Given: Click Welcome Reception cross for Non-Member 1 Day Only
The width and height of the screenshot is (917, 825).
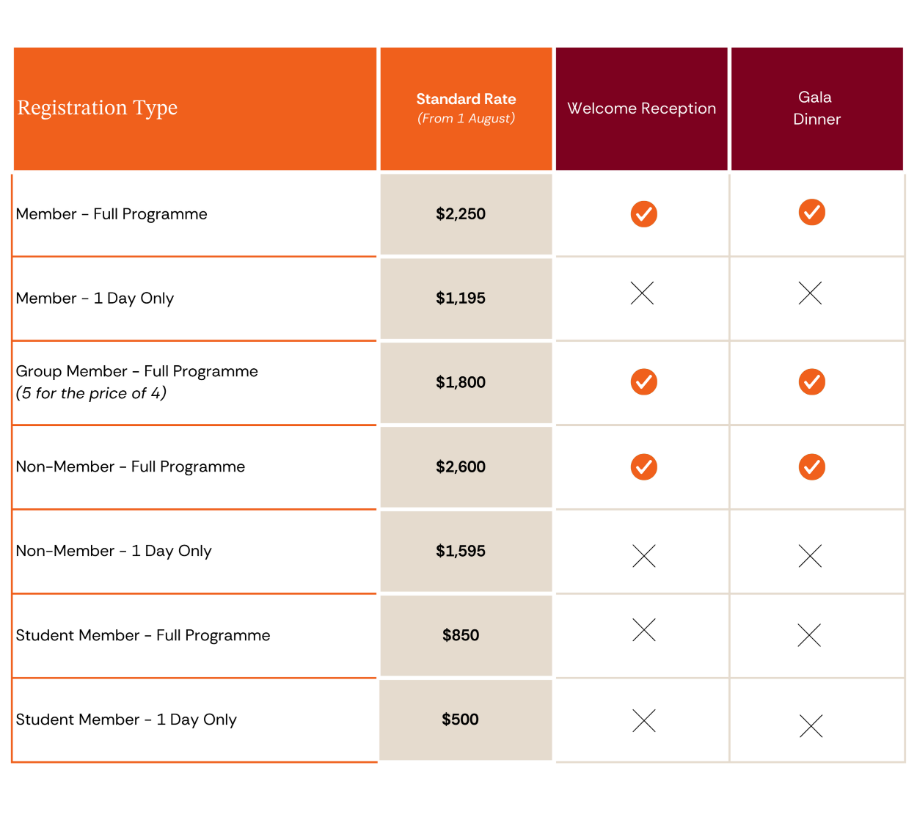Looking at the screenshot, I should click(x=644, y=556).
